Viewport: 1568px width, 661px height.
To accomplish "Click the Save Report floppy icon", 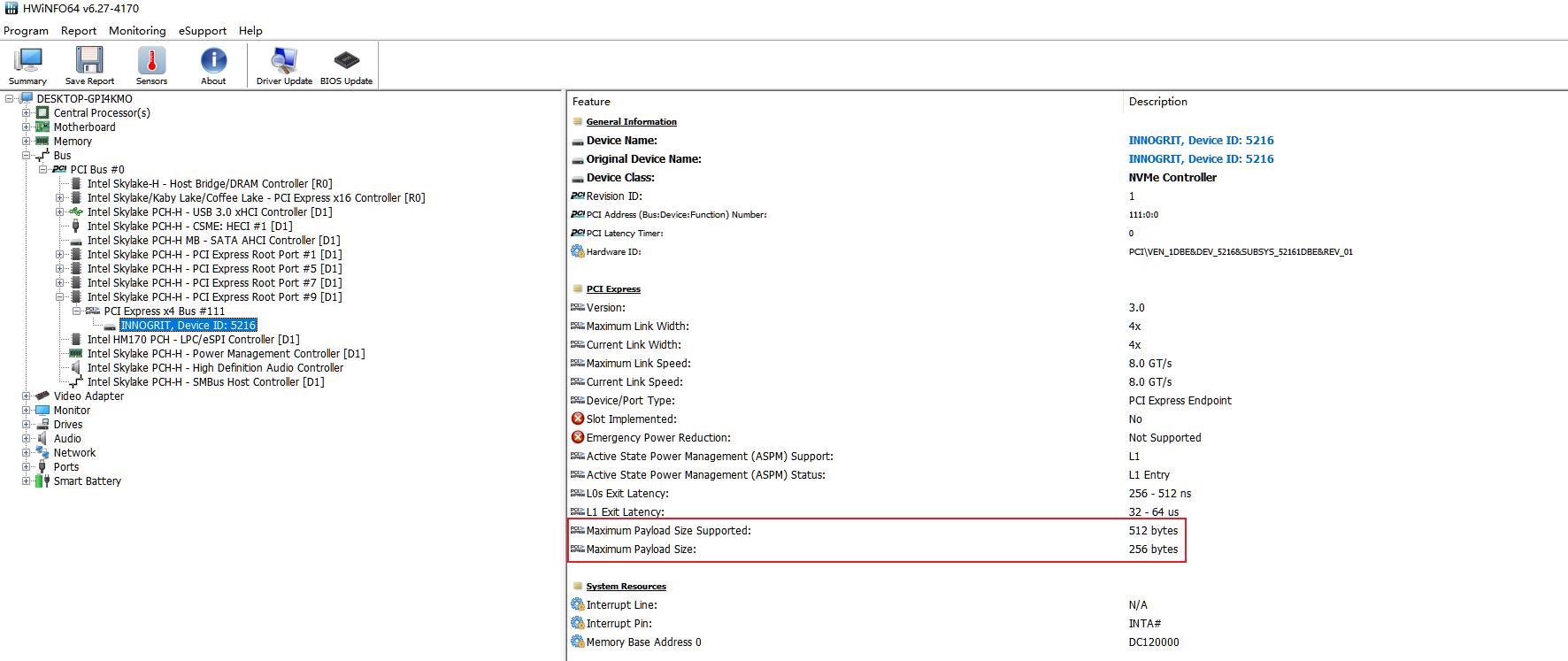I will pyautogui.click(x=89, y=60).
